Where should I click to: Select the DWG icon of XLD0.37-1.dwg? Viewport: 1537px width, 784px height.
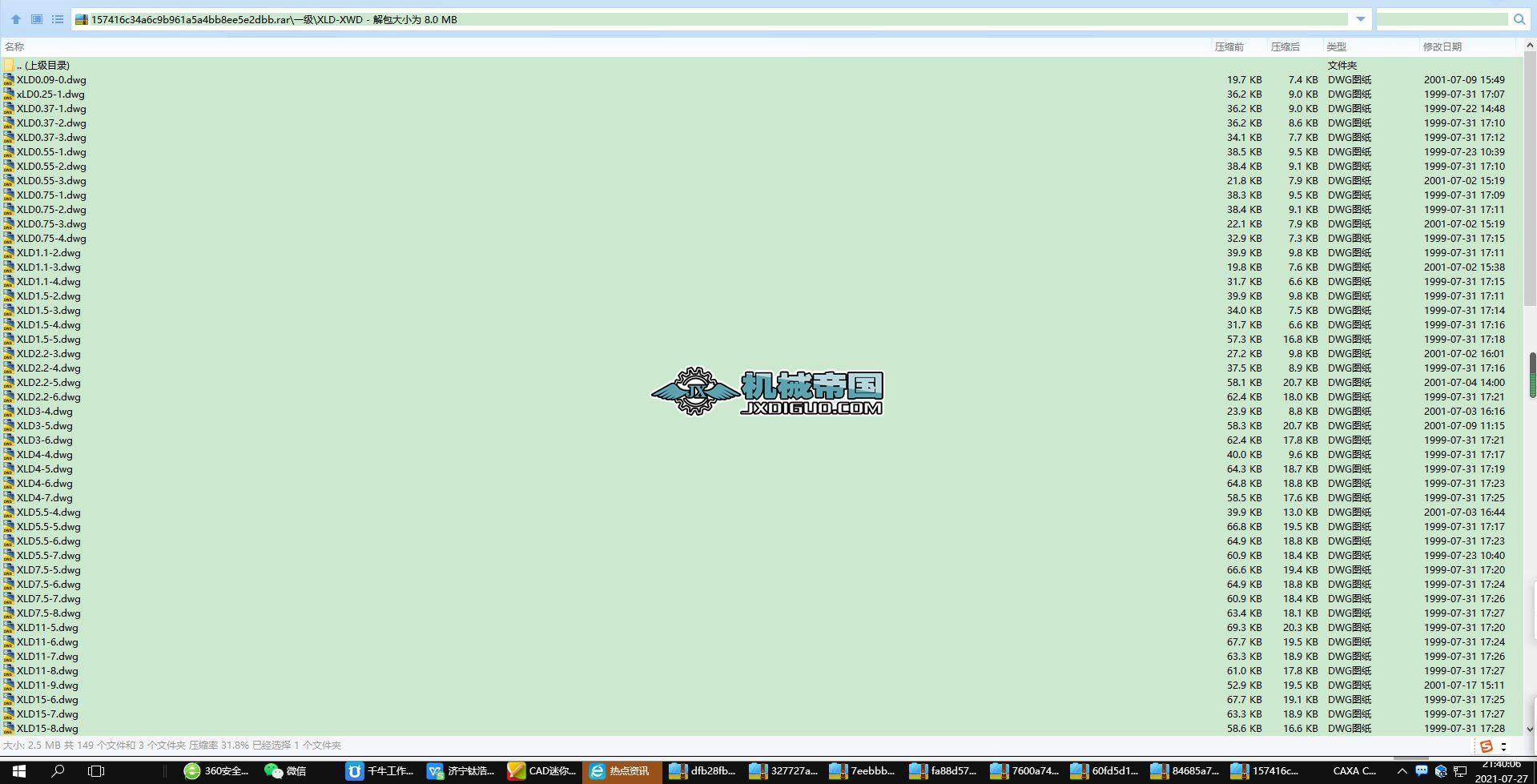point(9,108)
